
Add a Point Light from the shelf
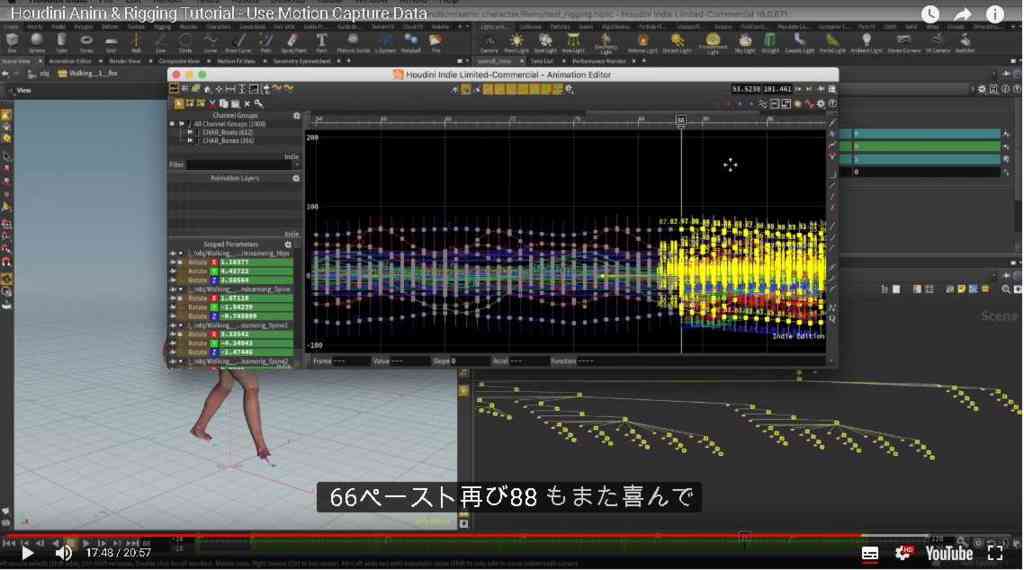[517, 42]
